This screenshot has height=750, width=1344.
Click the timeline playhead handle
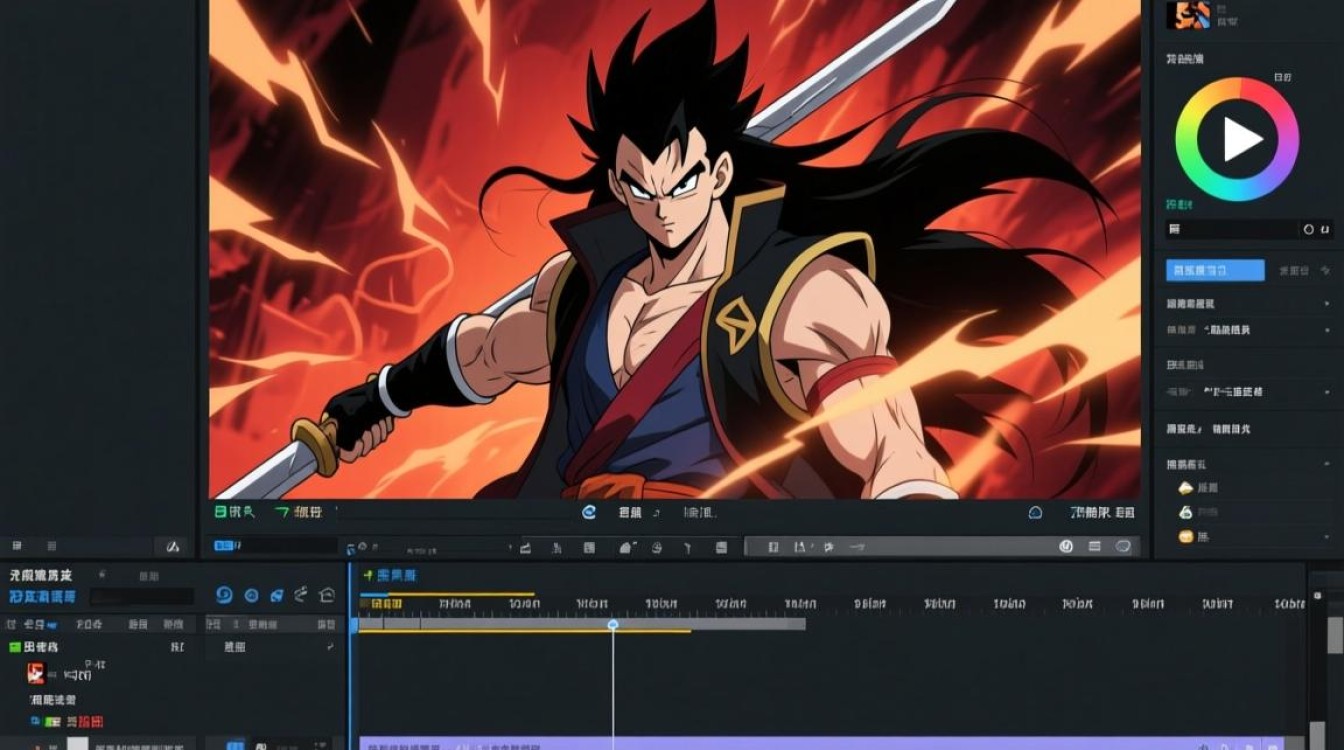tap(613, 625)
